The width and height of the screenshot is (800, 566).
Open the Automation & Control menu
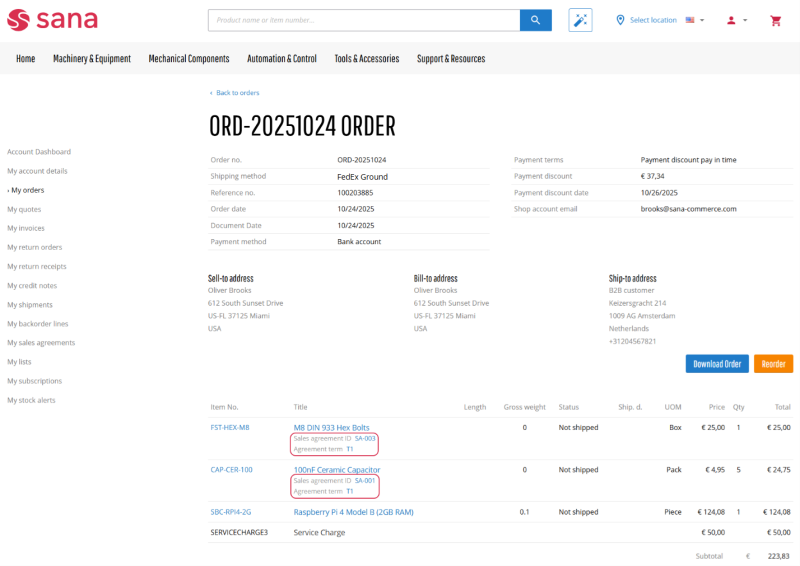pos(282,59)
